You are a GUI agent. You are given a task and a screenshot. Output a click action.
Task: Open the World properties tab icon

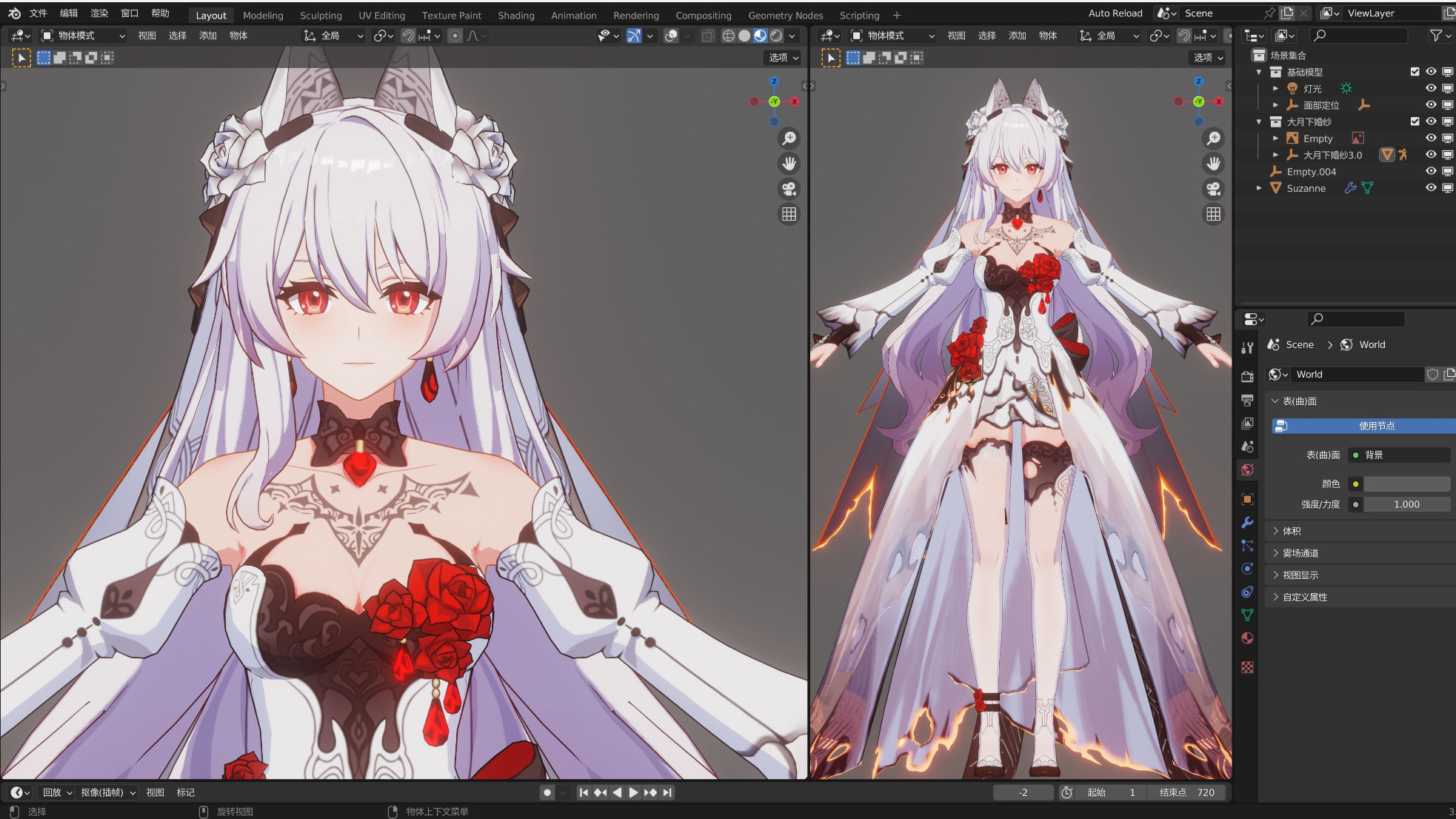[1247, 469]
